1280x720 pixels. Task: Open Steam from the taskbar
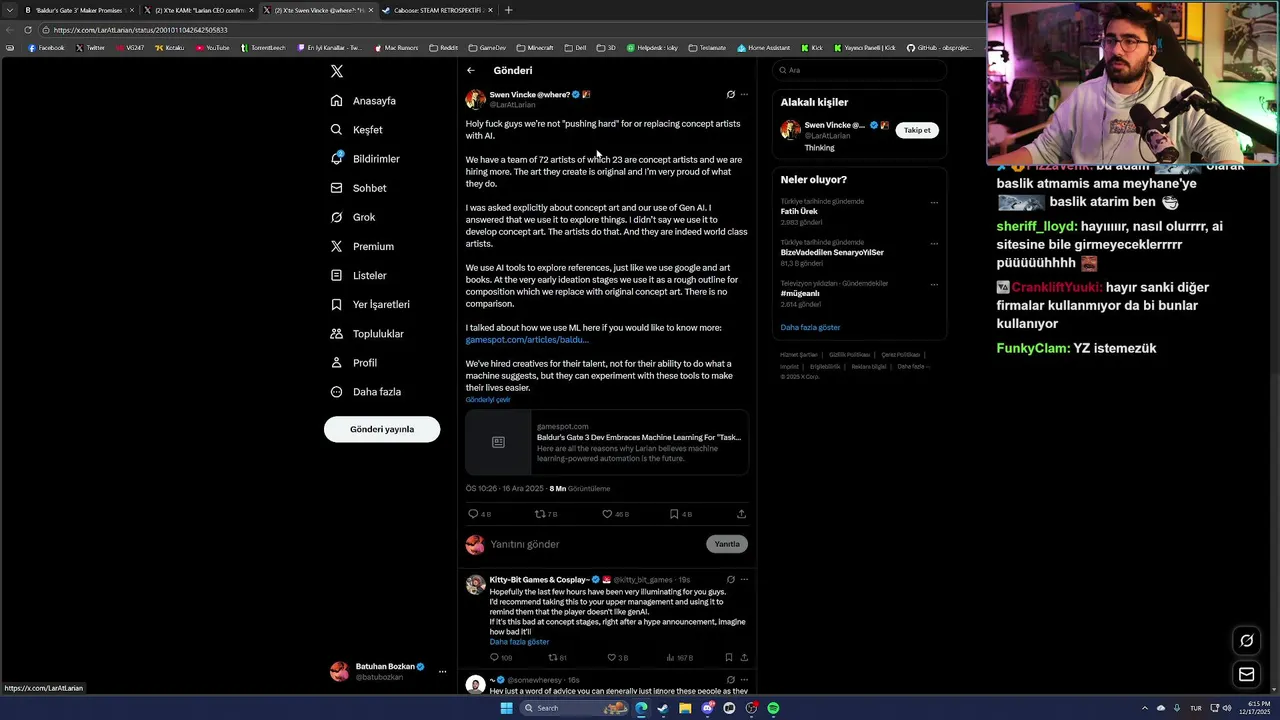coord(663,708)
